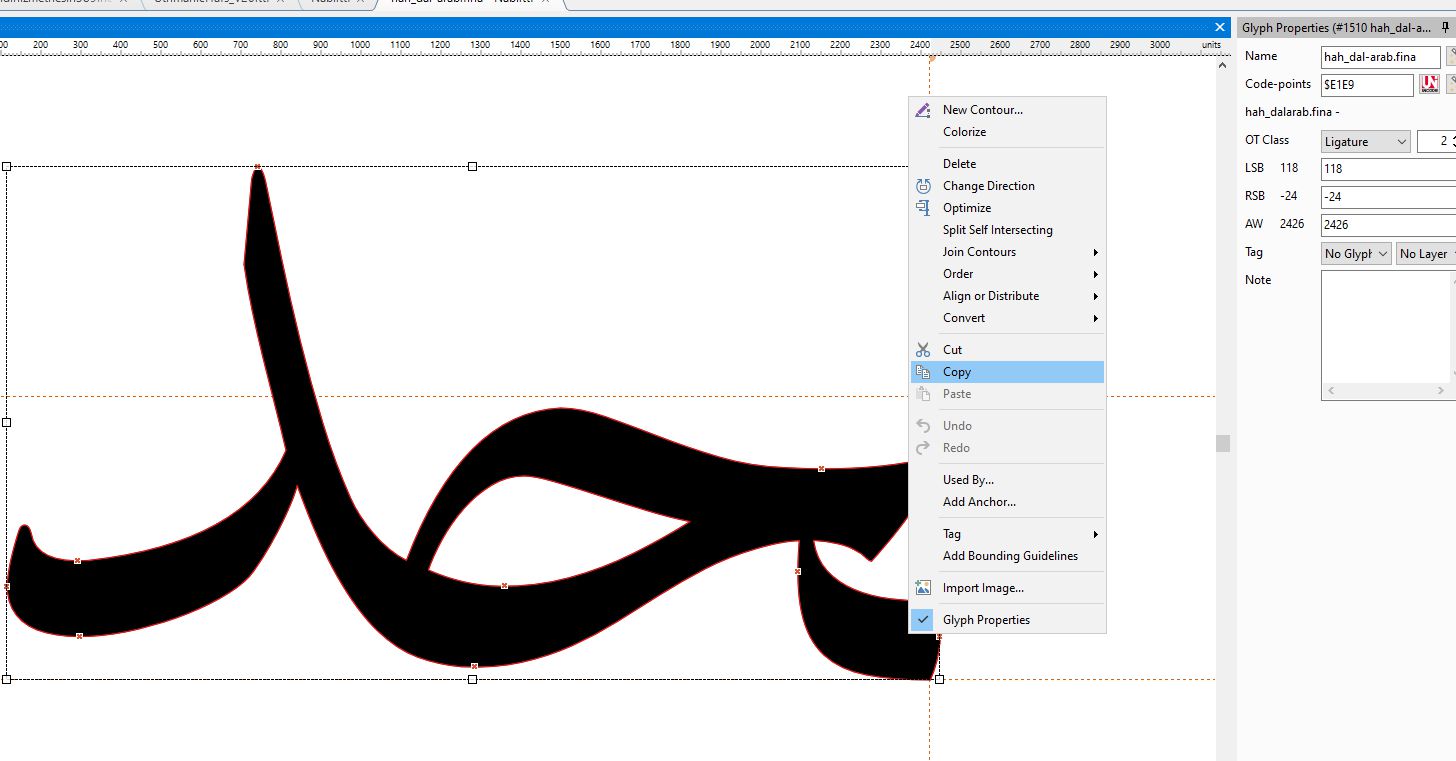Viewport: 1456px width, 761px height.
Task: Click the Redo menu entry
Action: [1007, 448]
